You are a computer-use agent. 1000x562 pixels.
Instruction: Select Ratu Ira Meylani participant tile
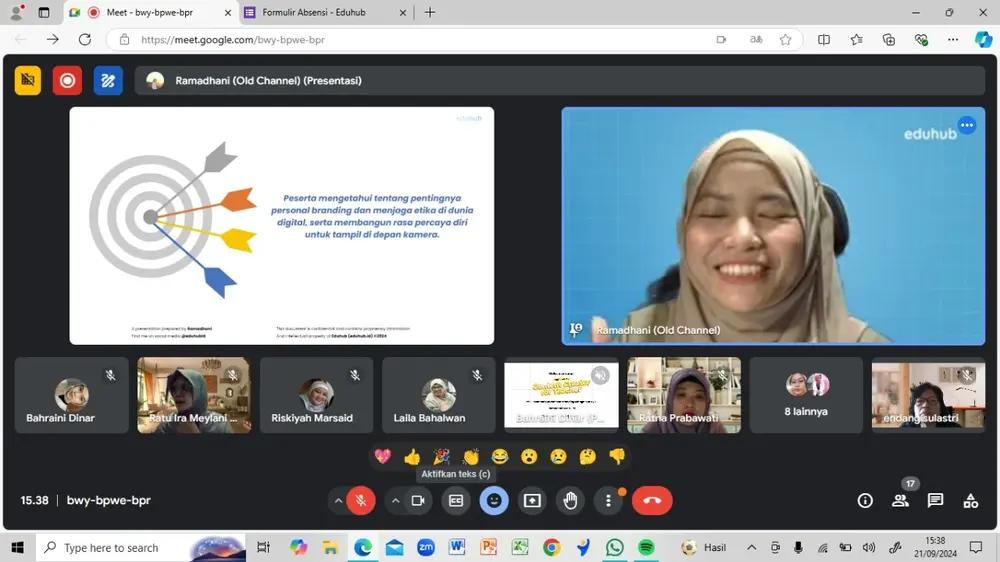coord(194,395)
